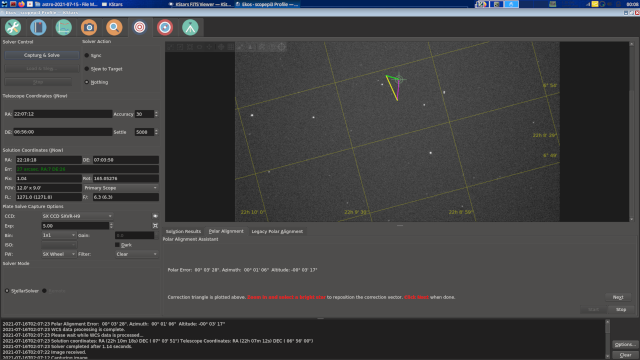Expand the Primary Scope dropdown
640x360 pixels.
point(121,188)
